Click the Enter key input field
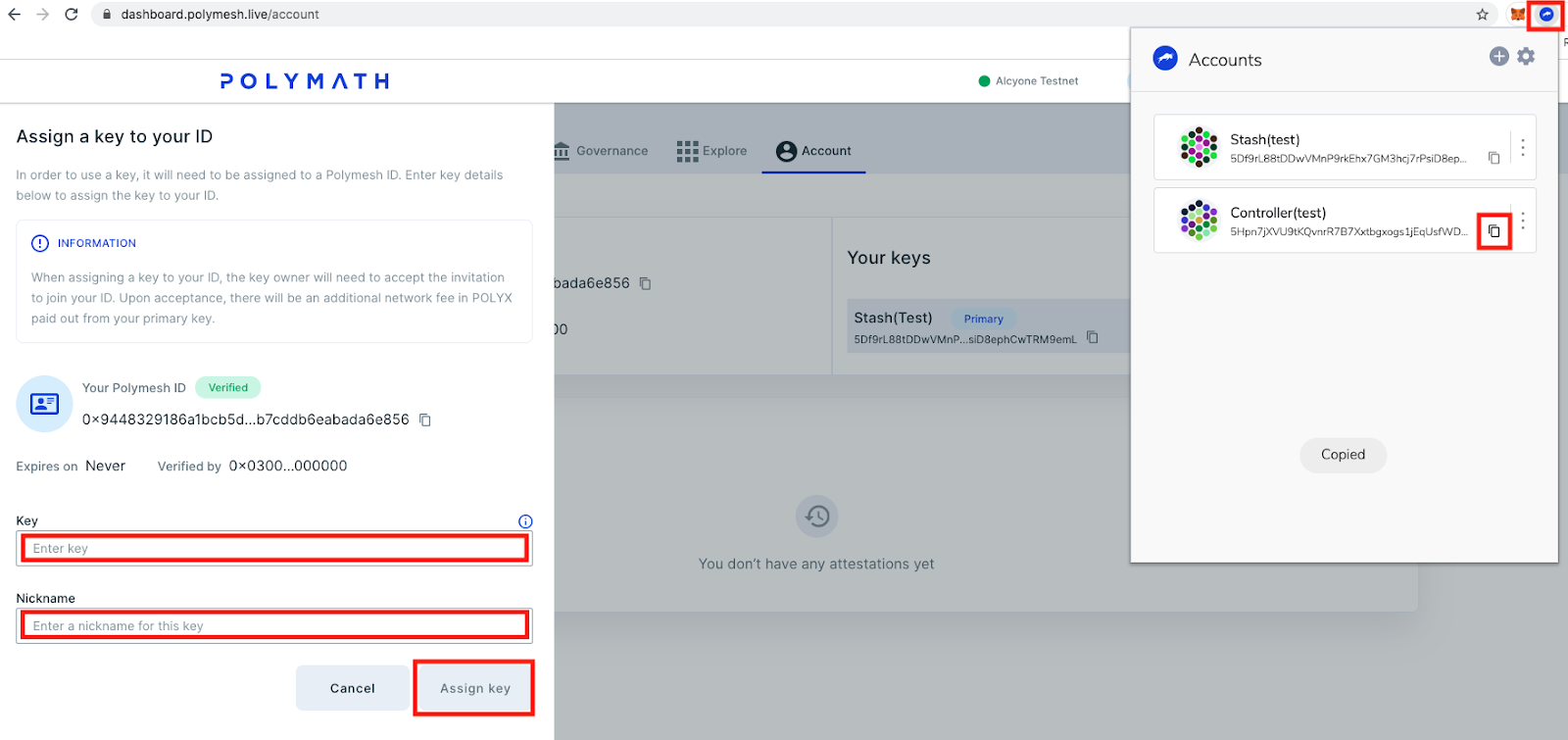 [x=274, y=549]
